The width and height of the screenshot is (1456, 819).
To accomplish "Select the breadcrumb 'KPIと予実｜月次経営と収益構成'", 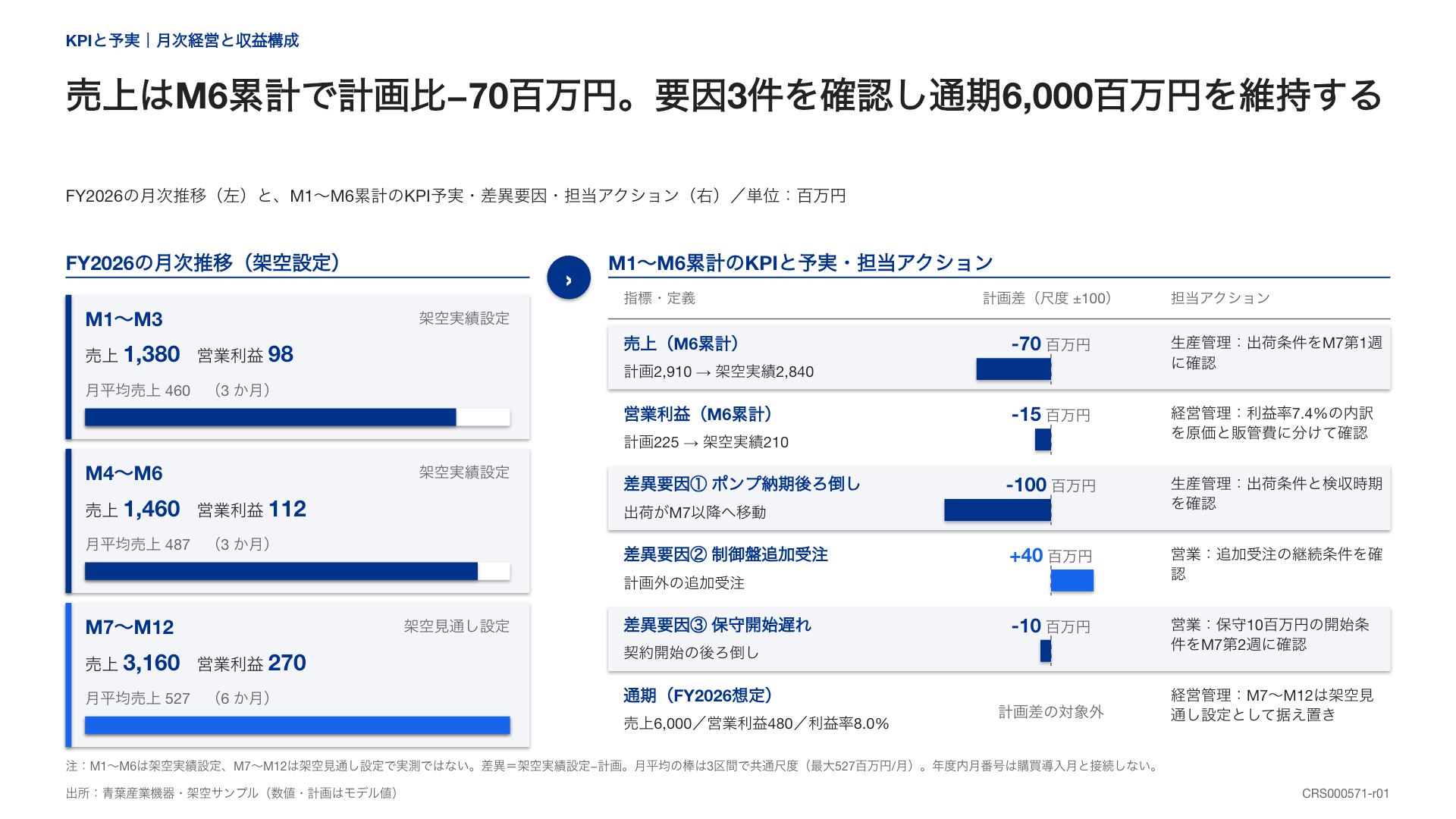I will (x=182, y=41).
